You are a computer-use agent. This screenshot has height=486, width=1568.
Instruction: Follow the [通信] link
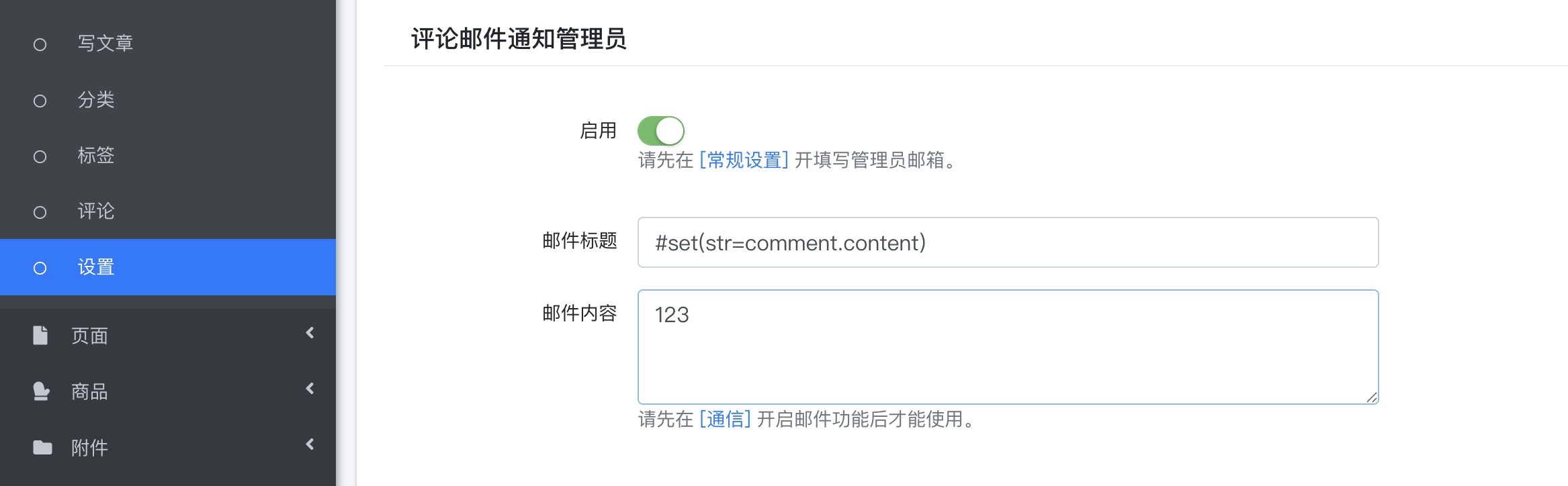coord(725,420)
